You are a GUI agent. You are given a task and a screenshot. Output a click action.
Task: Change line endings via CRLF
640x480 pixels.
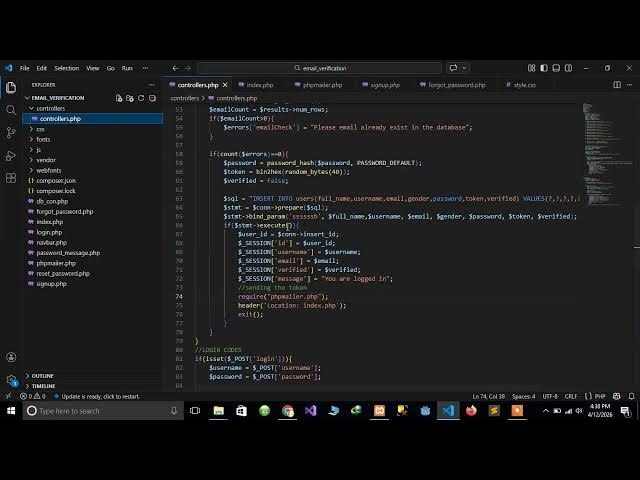click(x=571, y=396)
